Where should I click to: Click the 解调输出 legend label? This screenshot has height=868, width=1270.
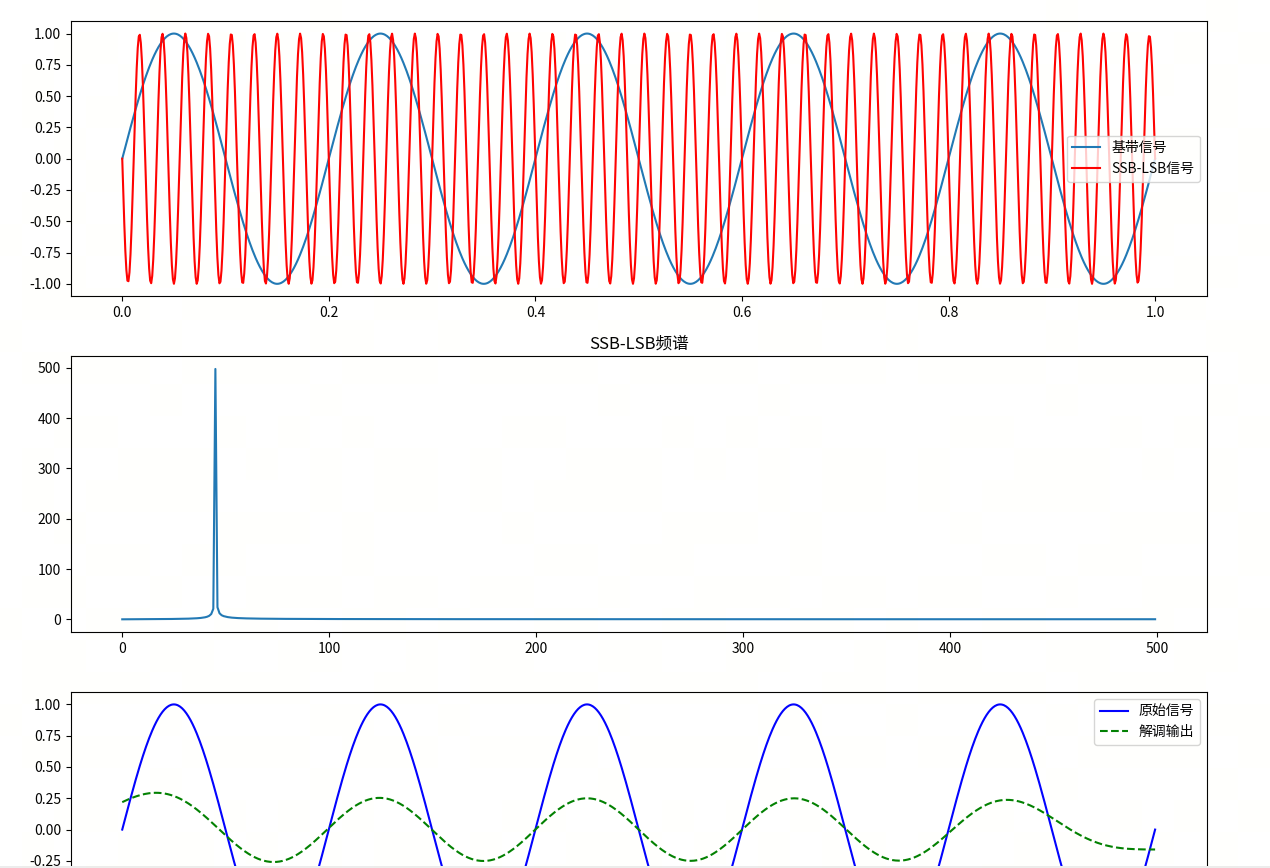[1166, 731]
